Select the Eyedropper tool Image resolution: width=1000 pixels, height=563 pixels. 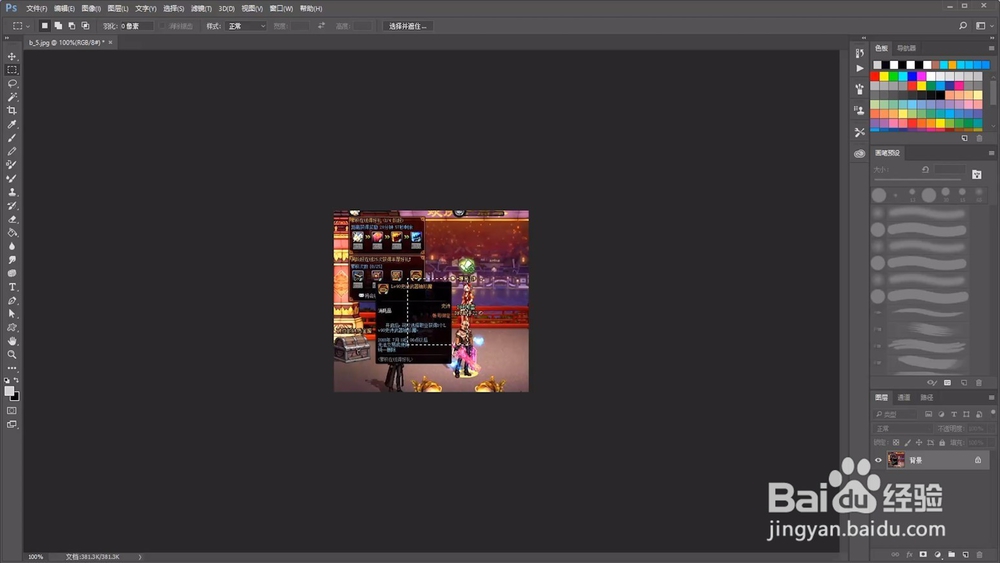pyautogui.click(x=11, y=124)
